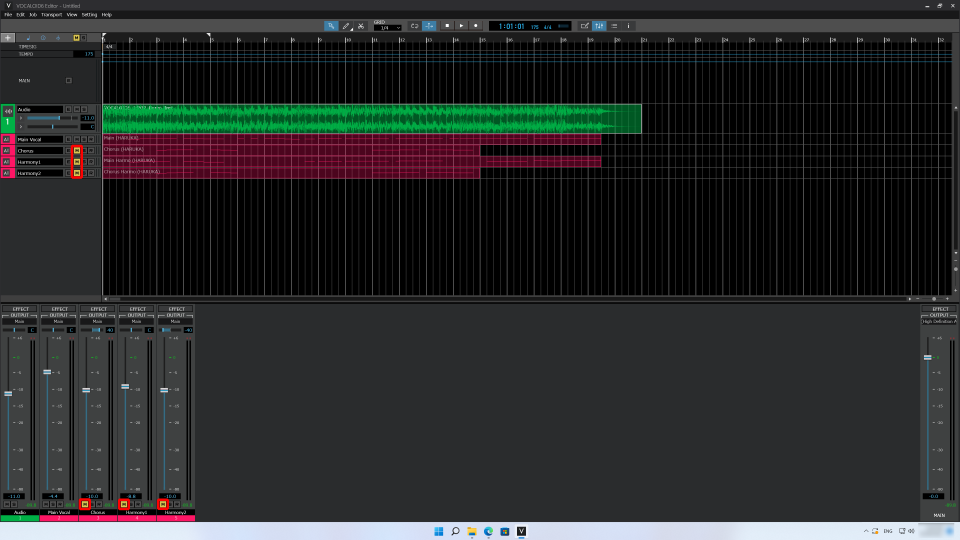Unmute Harmony2 in the mixer strip
960x540 pixels.
(x=163, y=504)
